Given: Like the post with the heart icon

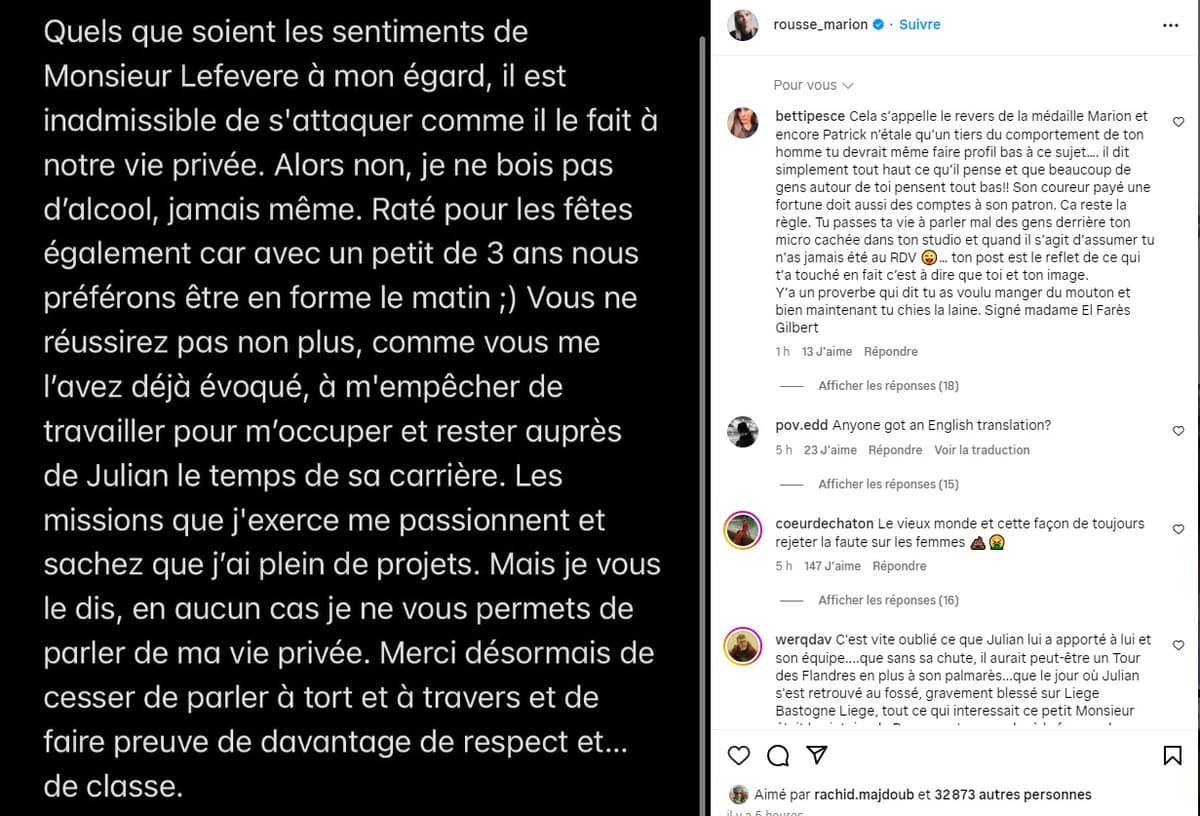Looking at the screenshot, I should tap(739, 756).
